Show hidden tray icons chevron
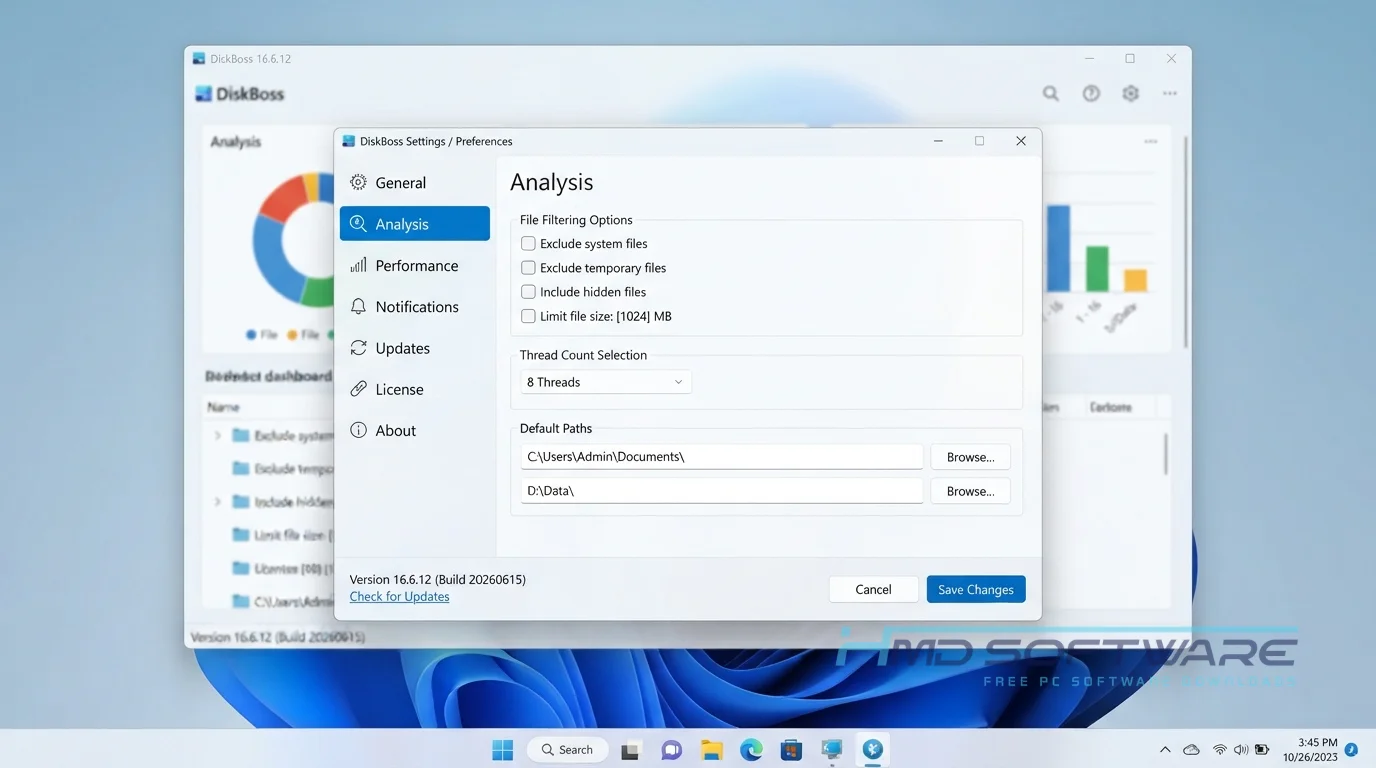 point(1165,750)
